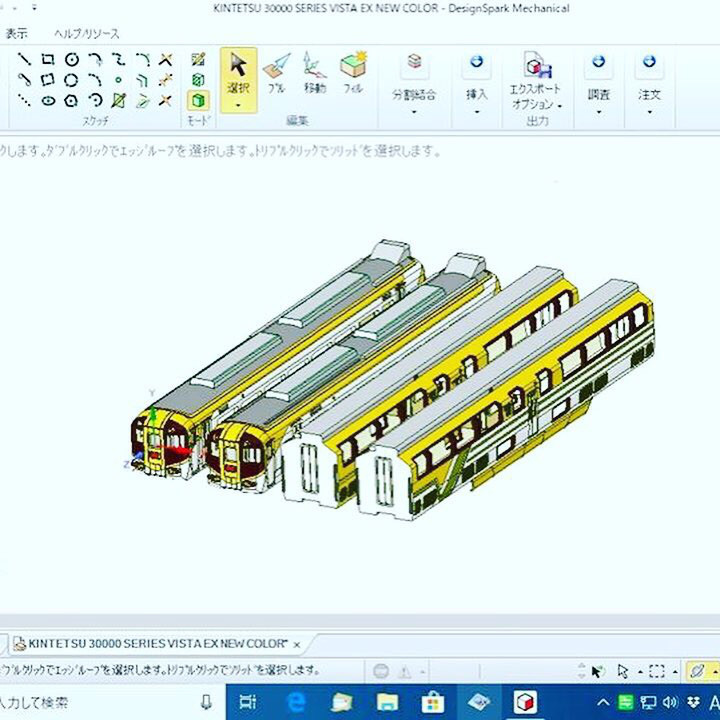
Task: Click the Dropbox tray icon
Action: (693, 702)
